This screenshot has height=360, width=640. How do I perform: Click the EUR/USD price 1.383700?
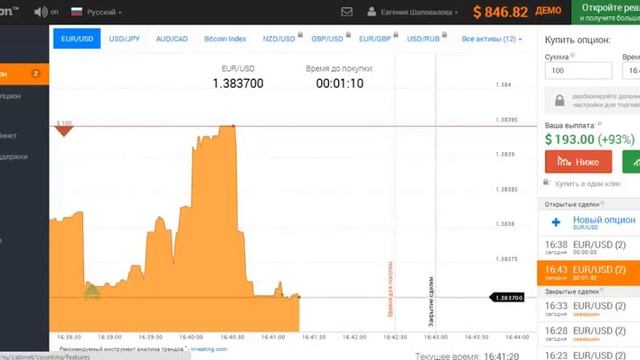238,83
